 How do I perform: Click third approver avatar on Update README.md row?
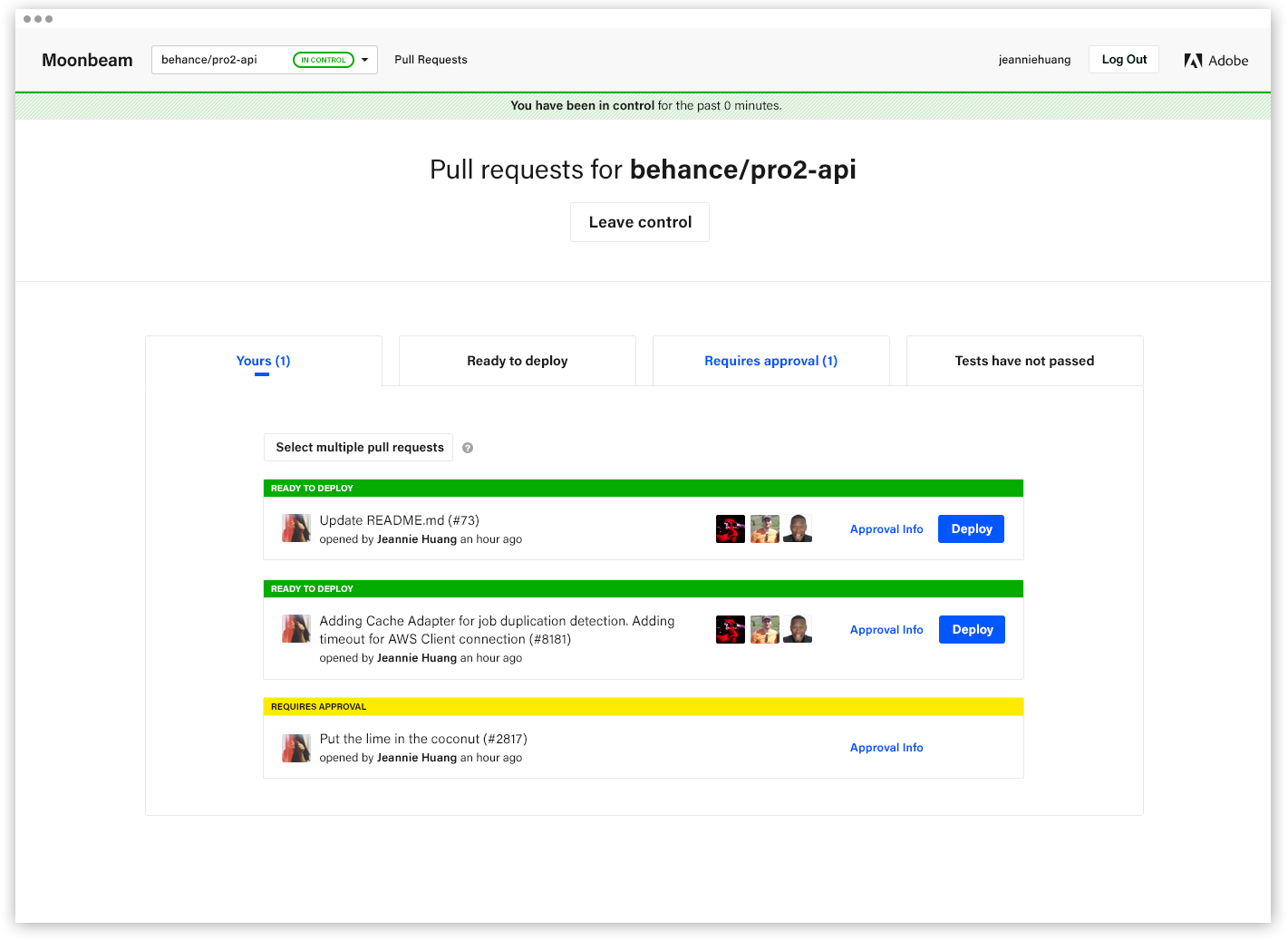coord(798,528)
